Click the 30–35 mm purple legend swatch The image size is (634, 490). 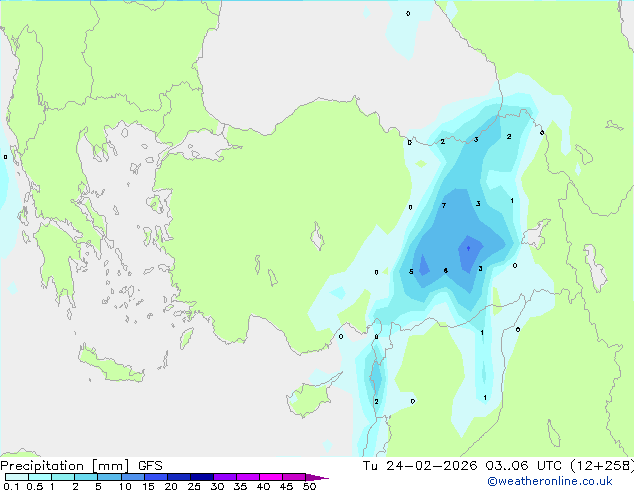tap(225, 477)
